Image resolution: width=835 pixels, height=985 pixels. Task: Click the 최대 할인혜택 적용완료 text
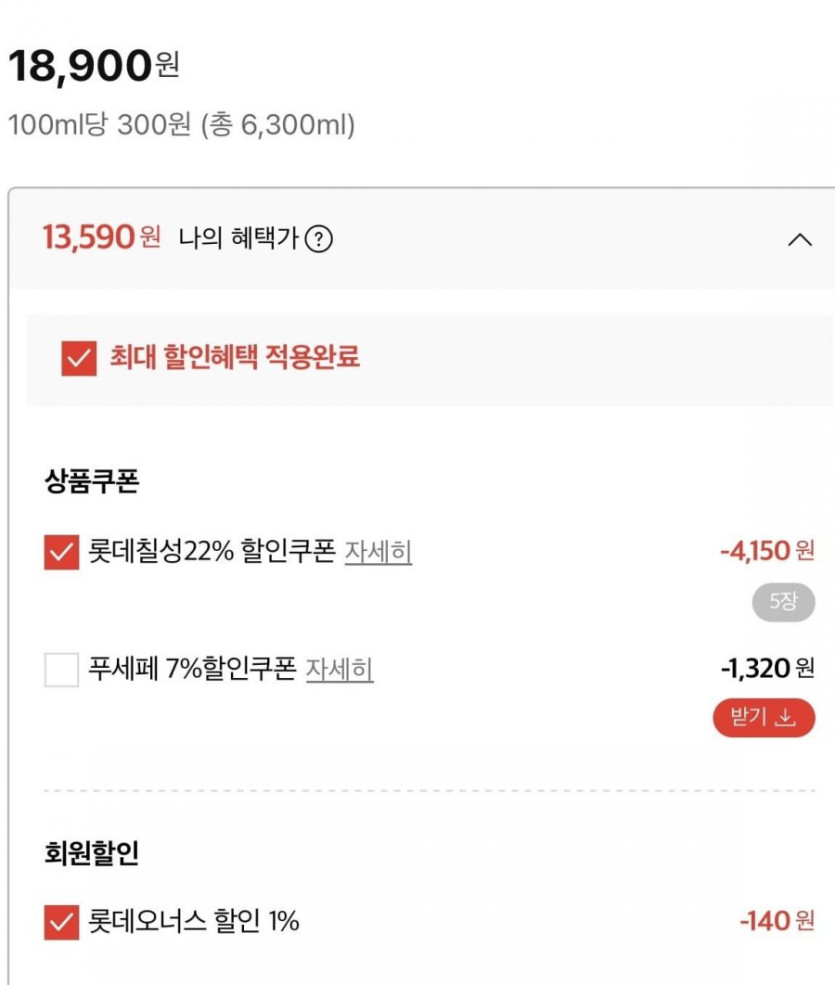(234, 358)
